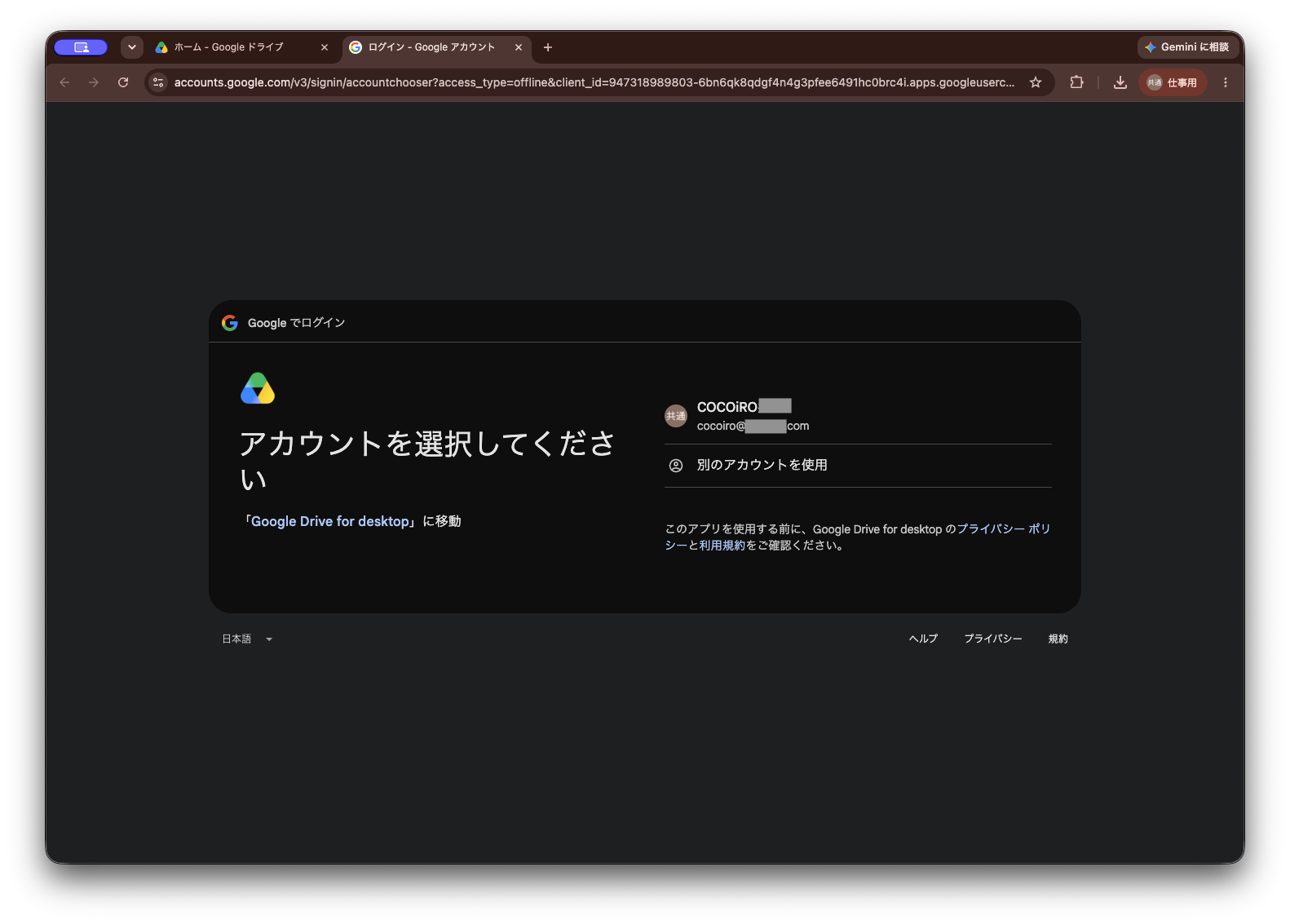Open the tab search dropdown arrow

(132, 47)
